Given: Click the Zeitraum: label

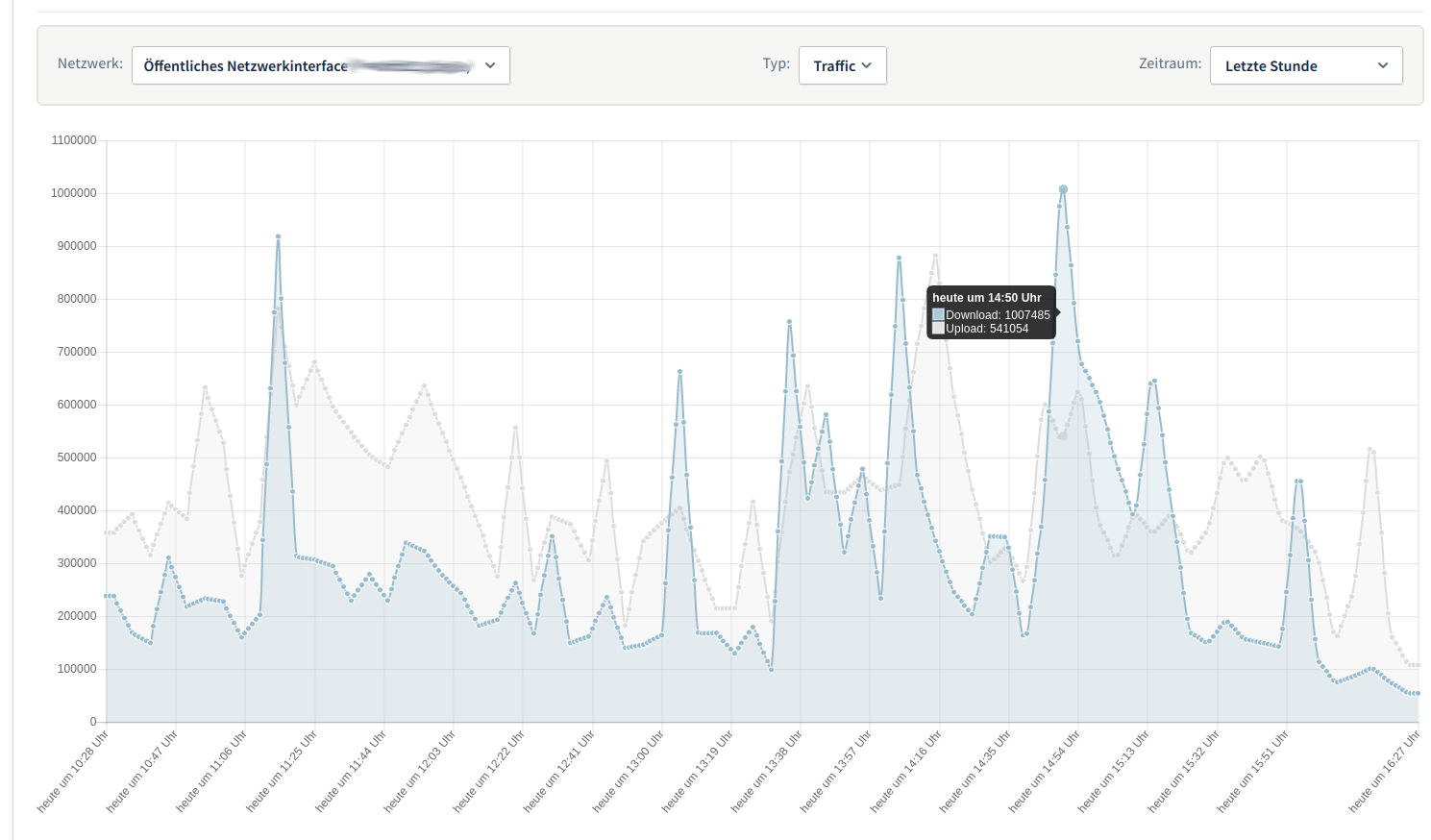Looking at the screenshot, I should (1170, 63).
